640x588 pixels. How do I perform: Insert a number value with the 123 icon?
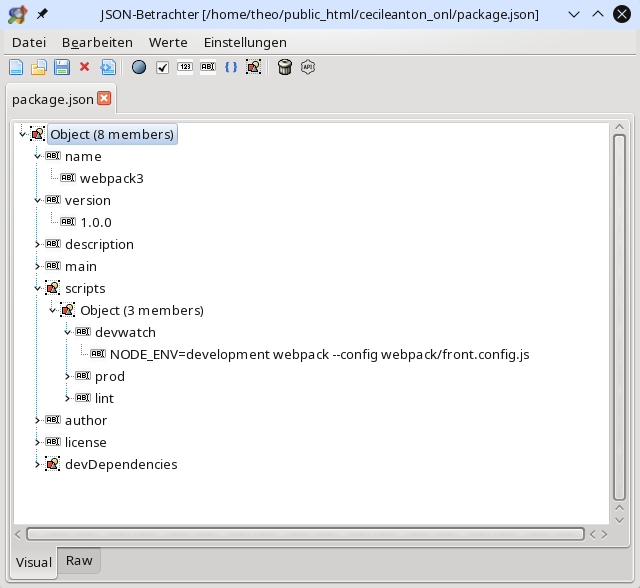185,67
